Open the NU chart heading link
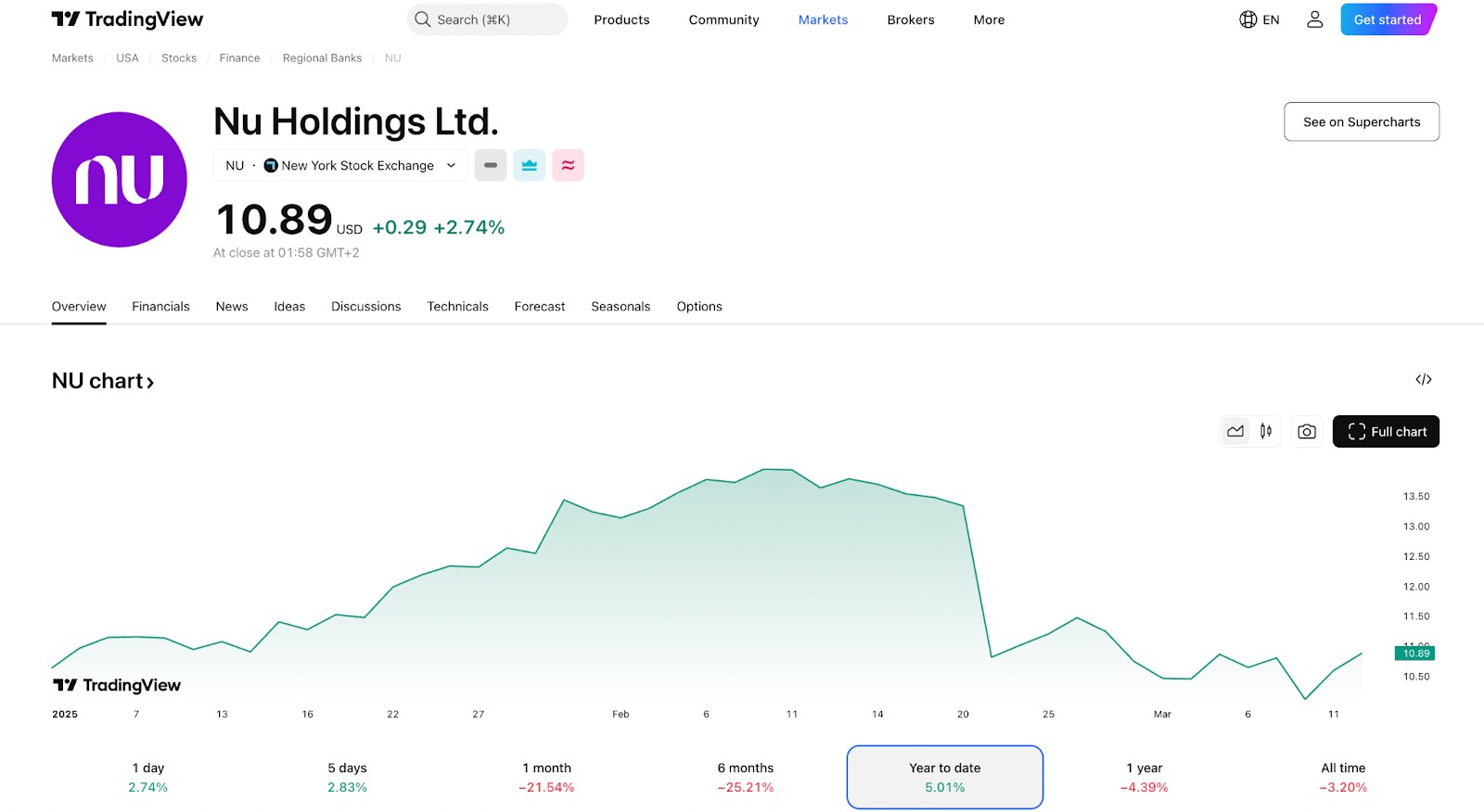 (103, 381)
